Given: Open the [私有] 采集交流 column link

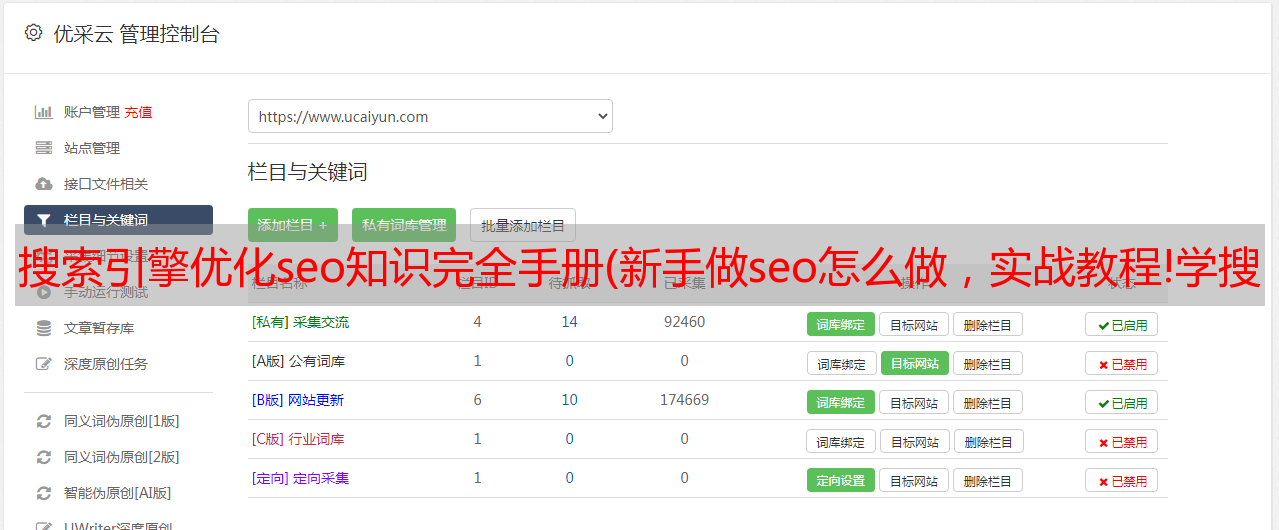Looking at the screenshot, I should pos(300,322).
